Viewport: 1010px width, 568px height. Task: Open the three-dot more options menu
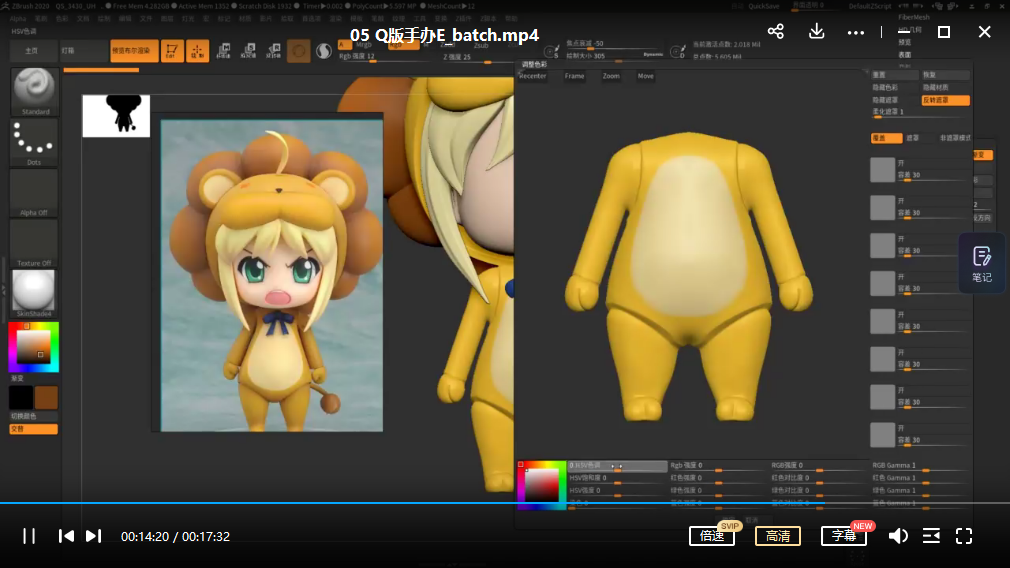pyautogui.click(x=855, y=32)
